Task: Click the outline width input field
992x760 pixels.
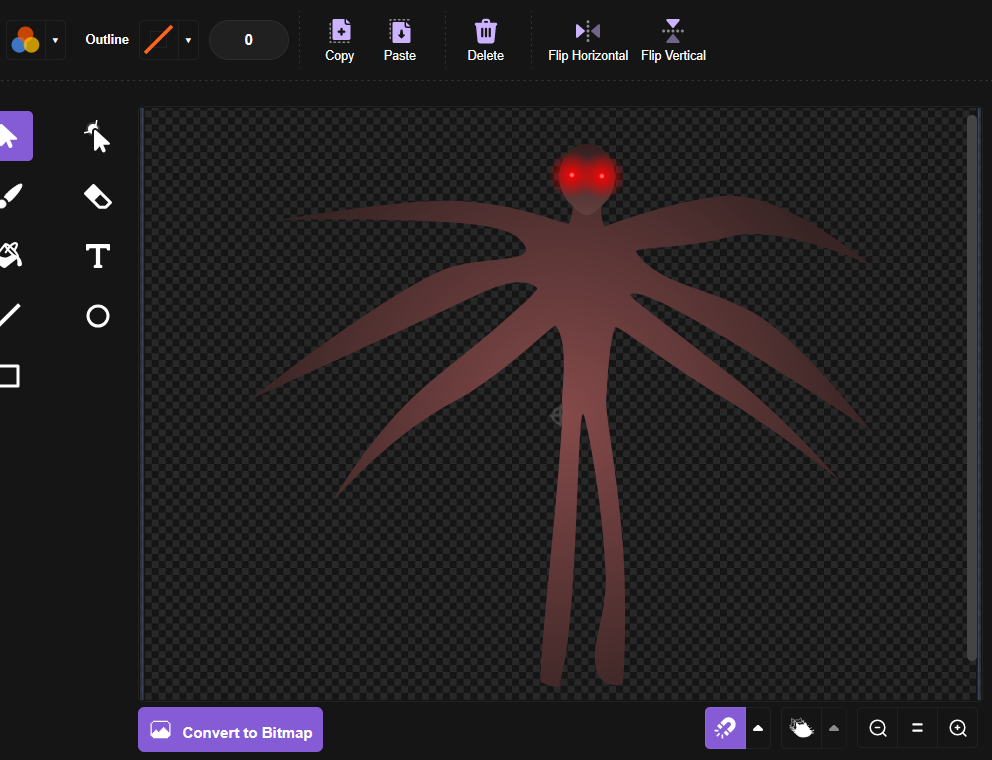Action: 249,40
